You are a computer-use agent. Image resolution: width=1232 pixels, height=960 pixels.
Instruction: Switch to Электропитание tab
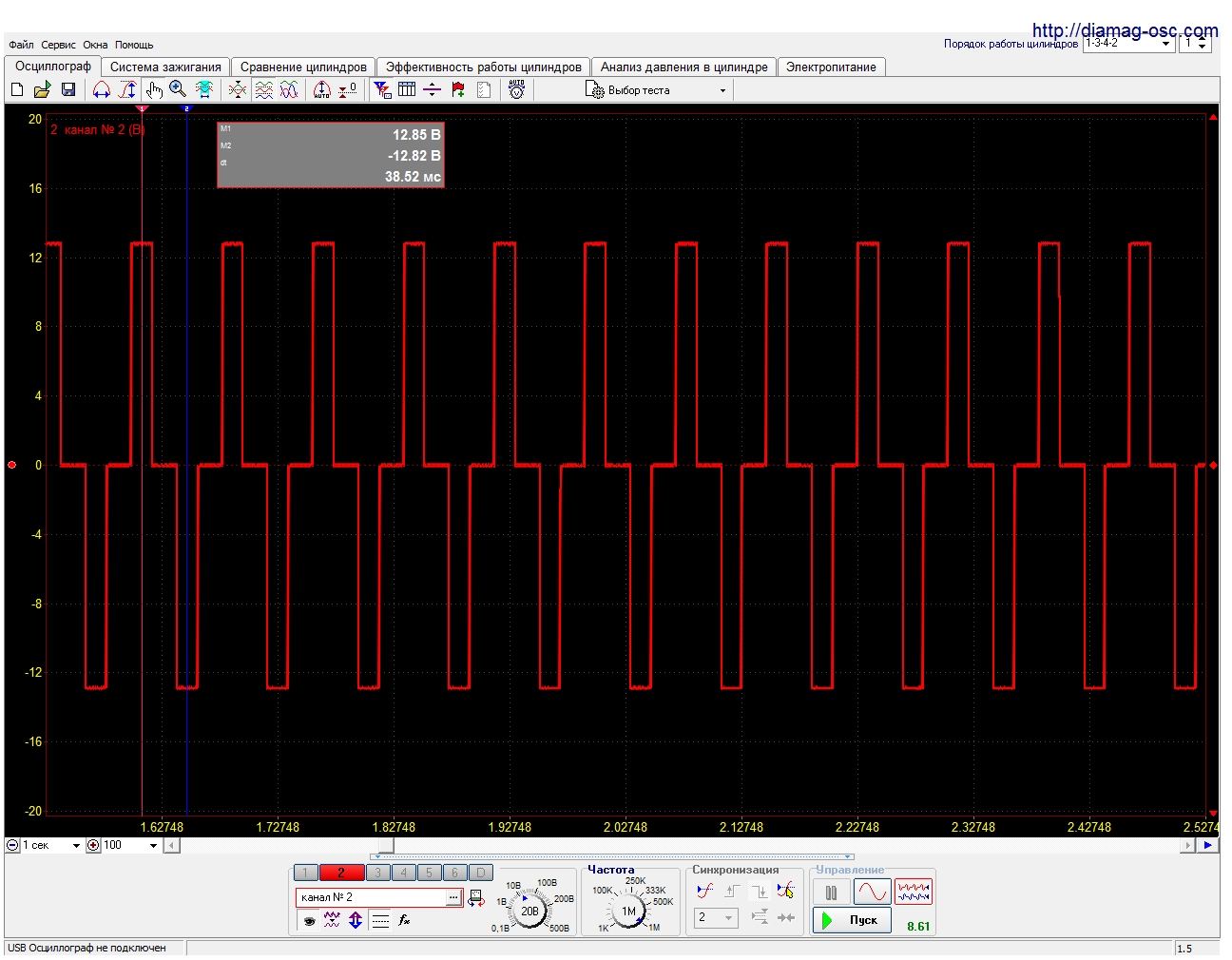831,67
